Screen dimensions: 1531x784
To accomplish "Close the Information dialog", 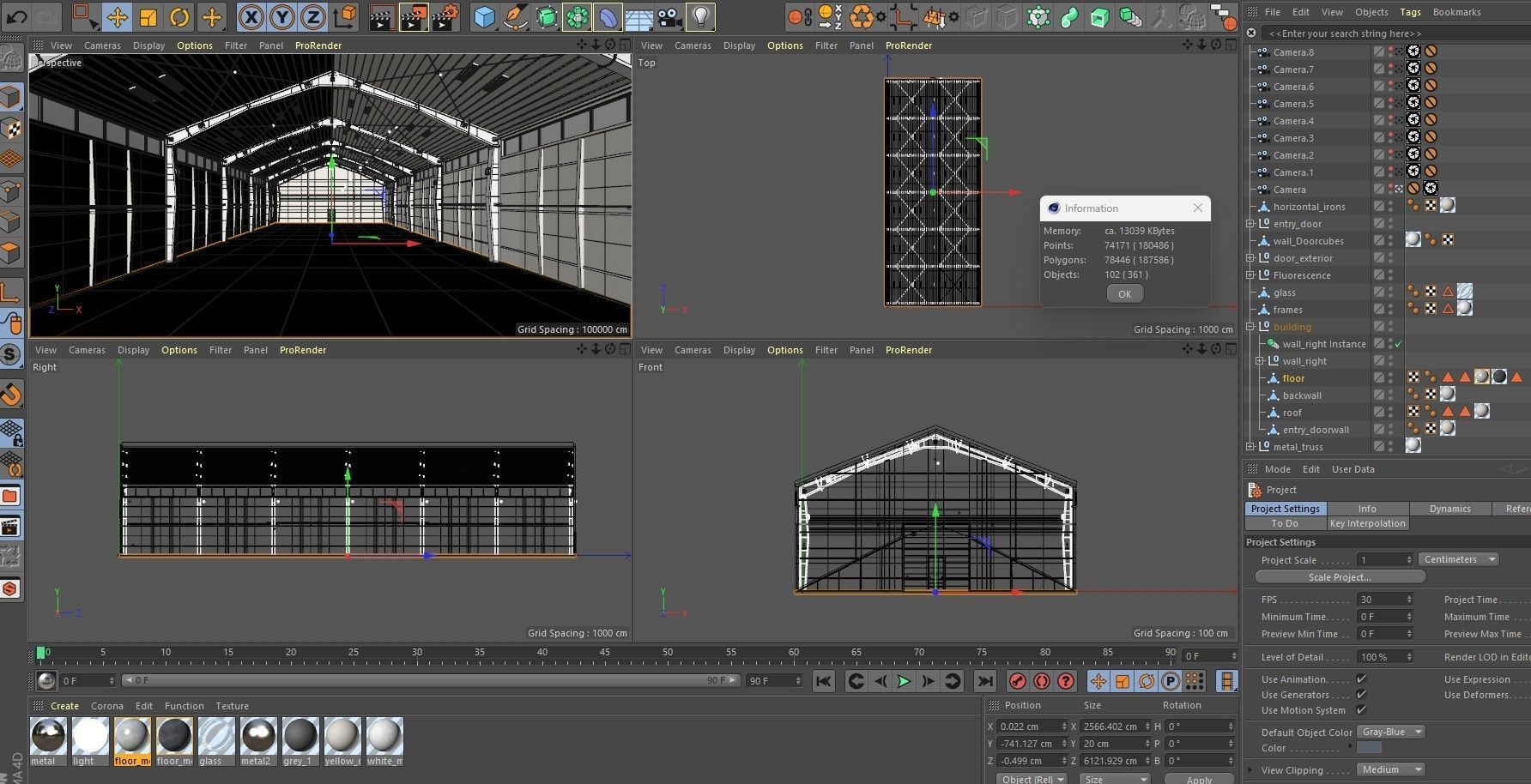I will click(1198, 208).
